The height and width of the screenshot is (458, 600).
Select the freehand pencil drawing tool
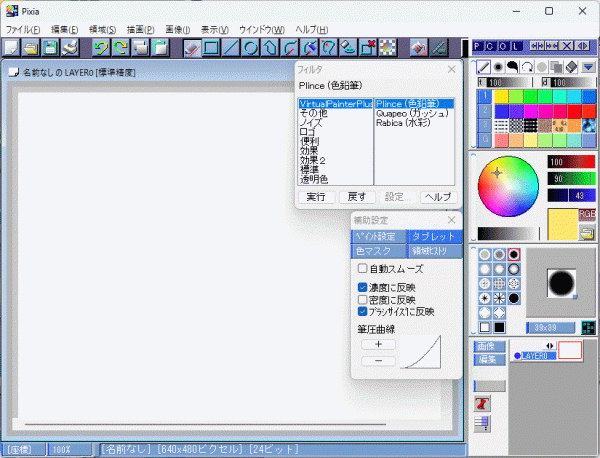pos(192,48)
